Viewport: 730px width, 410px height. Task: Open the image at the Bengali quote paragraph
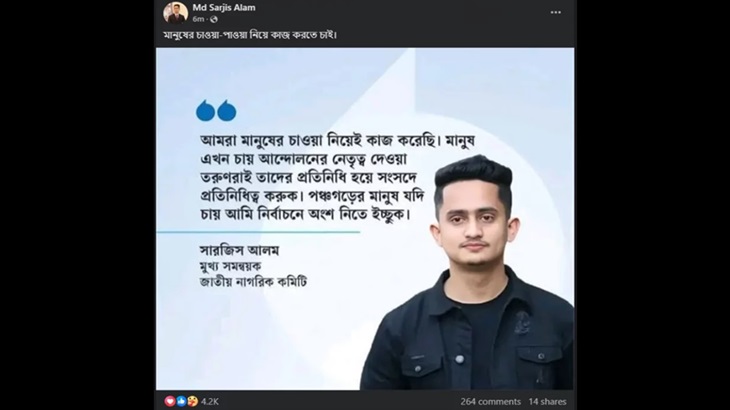(x=337, y=178)
